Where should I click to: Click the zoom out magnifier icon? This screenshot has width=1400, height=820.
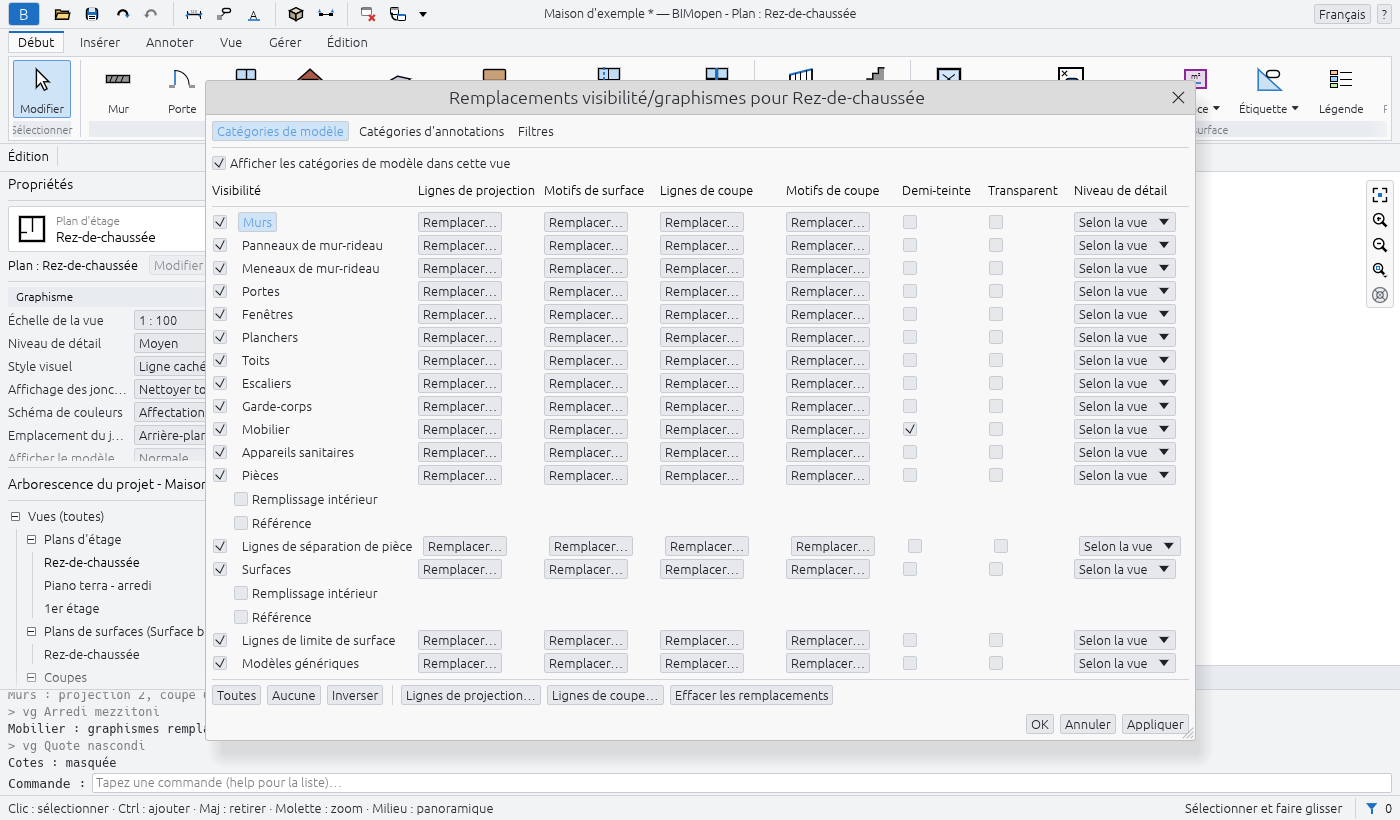pos(1380,245)
